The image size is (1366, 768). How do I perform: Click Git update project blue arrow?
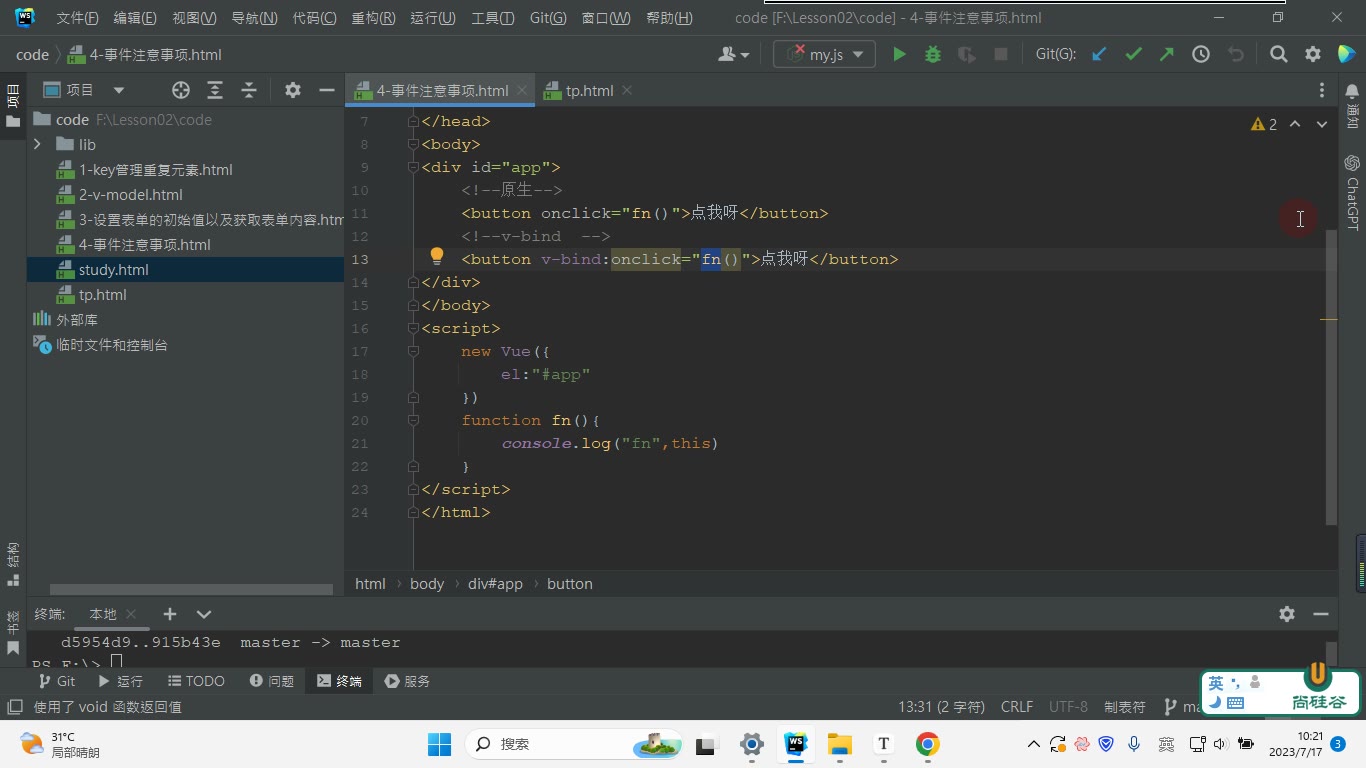tap(1099, 55)
